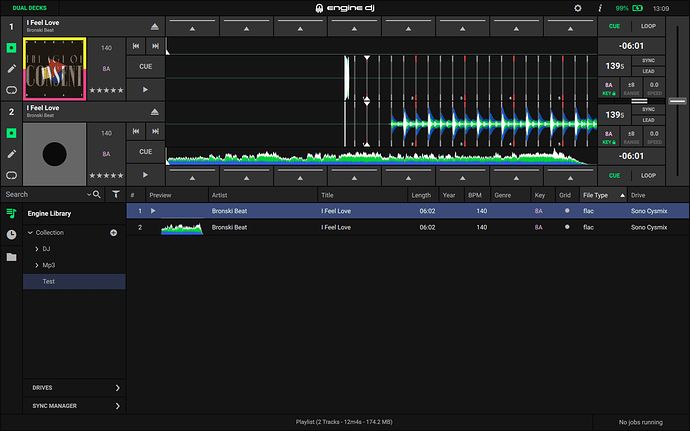Click the Age of Consent album art
Image resolution: width=690 pixels, height=431 pixels.
[x=55, y=69]
